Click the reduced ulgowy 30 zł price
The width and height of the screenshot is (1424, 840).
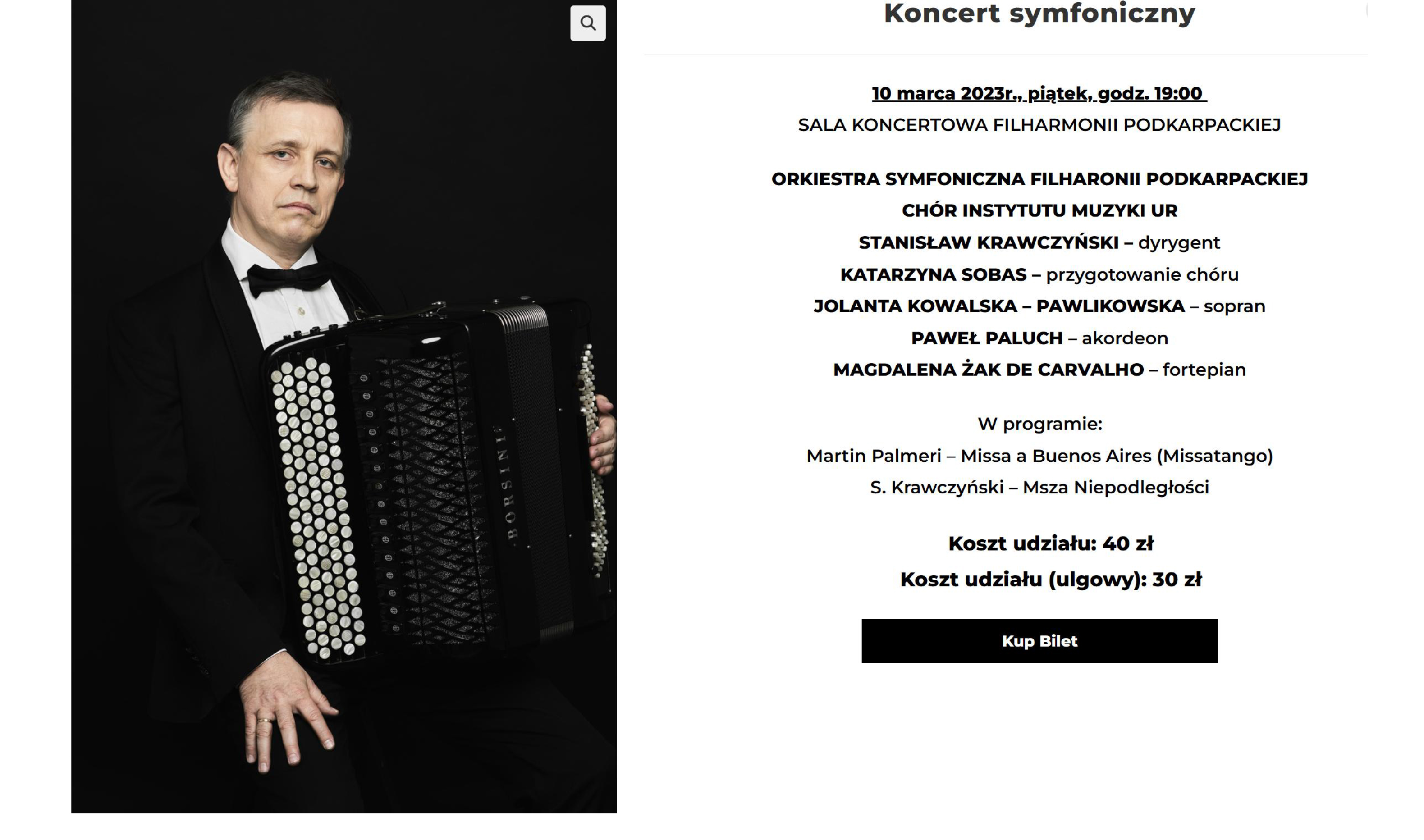(1050, 580)
